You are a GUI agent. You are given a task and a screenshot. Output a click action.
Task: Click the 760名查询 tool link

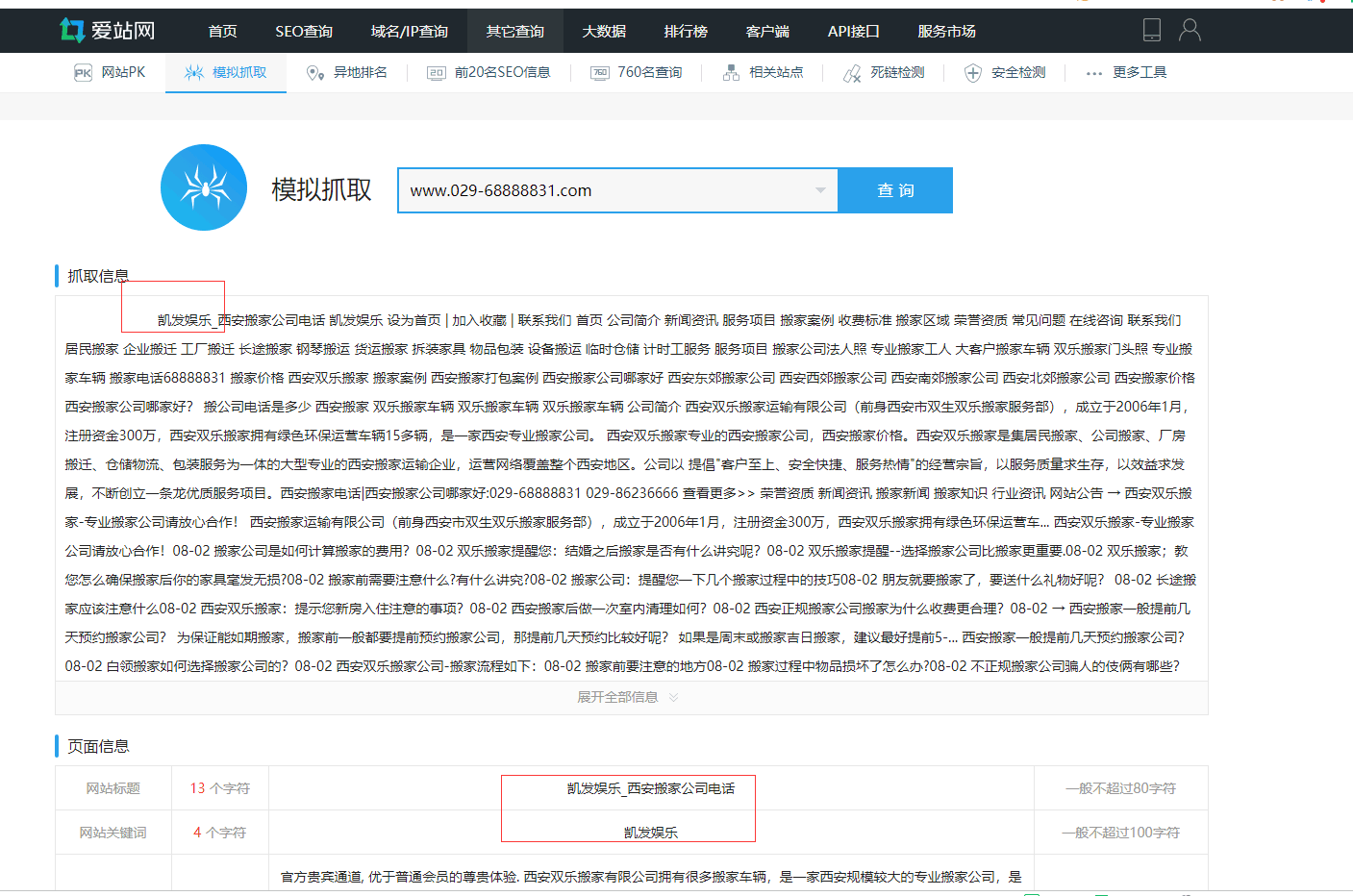click(x=649, y=73)
